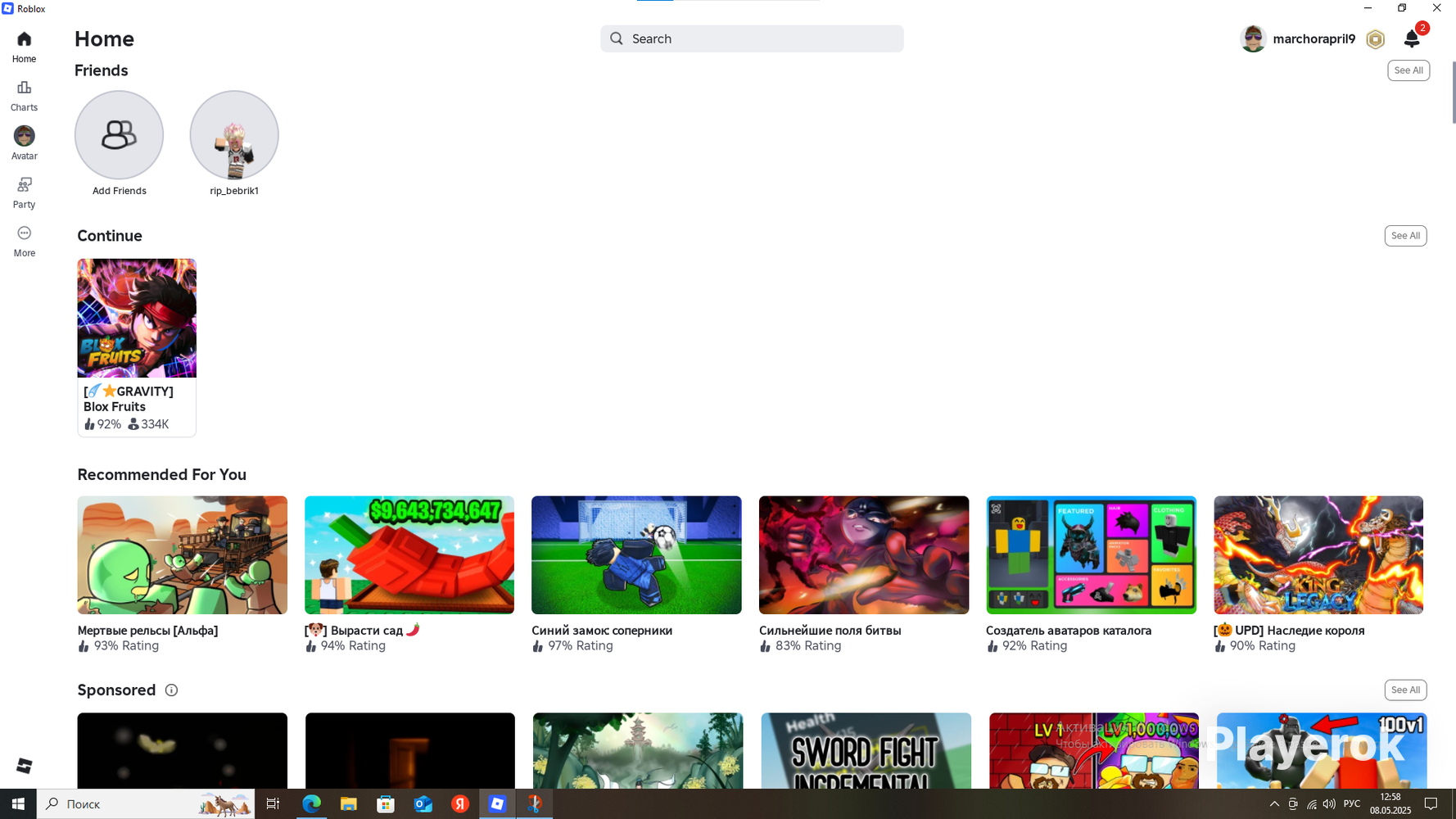Open the Home section in the sidebar
Viewport: 1456px width, 819px height.
point(24,47)
